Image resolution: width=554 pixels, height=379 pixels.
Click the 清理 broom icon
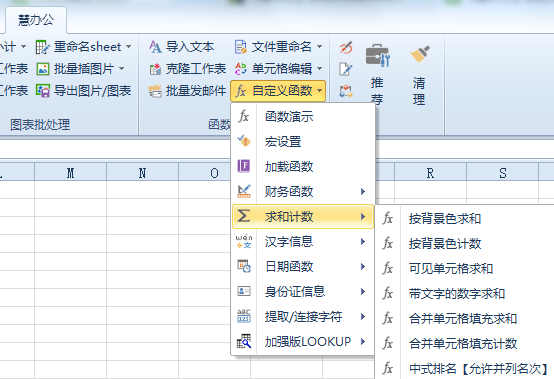[420, 54]
